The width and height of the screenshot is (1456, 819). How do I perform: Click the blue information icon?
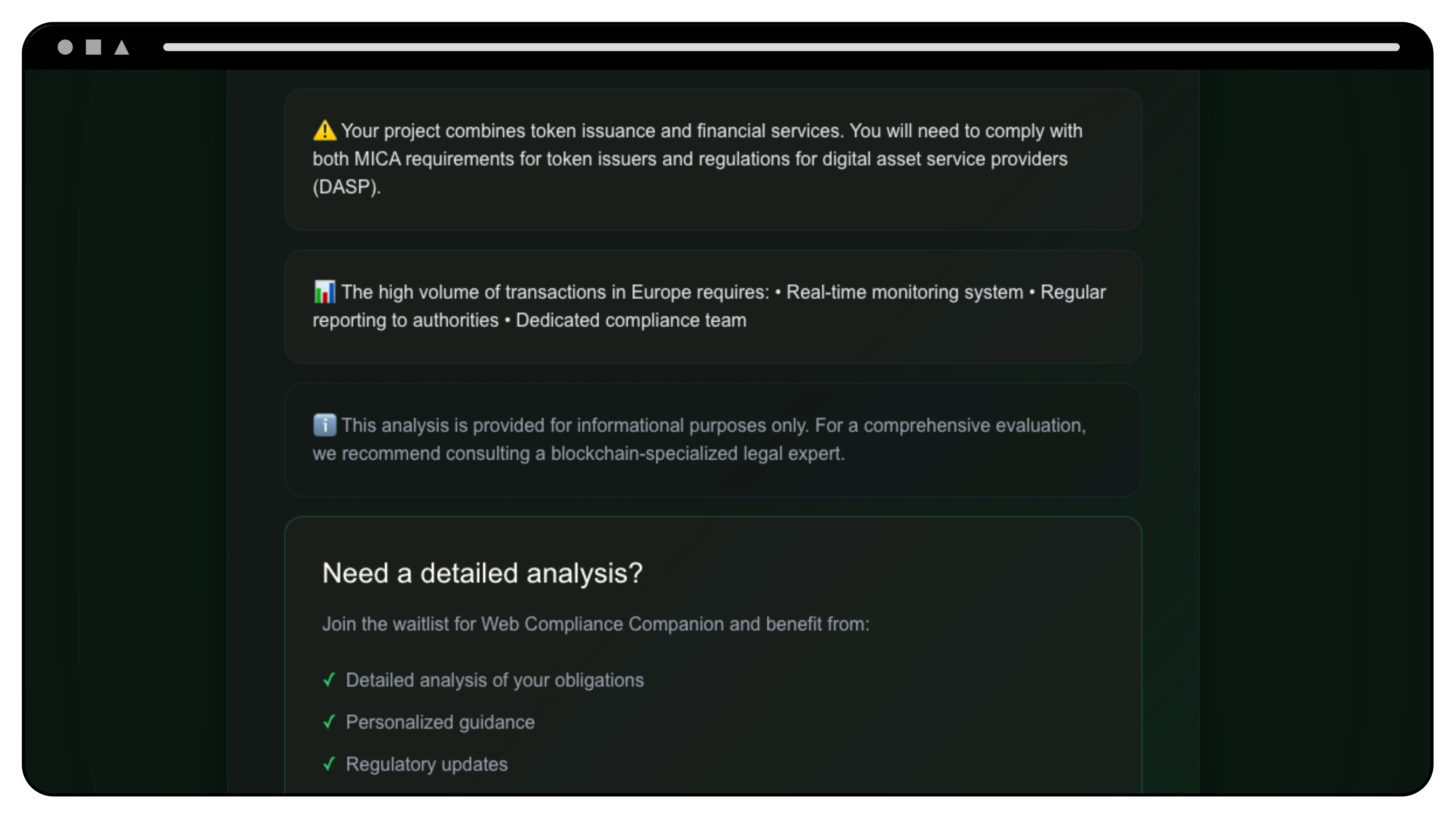tap(324, 425)
